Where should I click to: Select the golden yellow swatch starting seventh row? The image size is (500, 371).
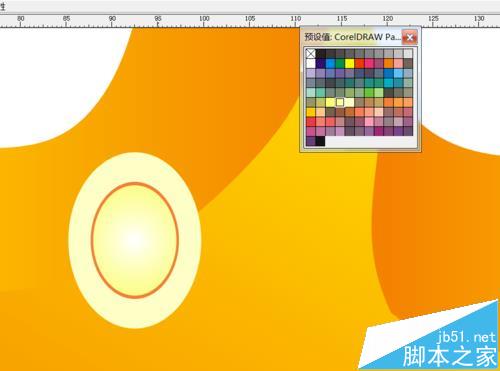(x=311, y=112)
